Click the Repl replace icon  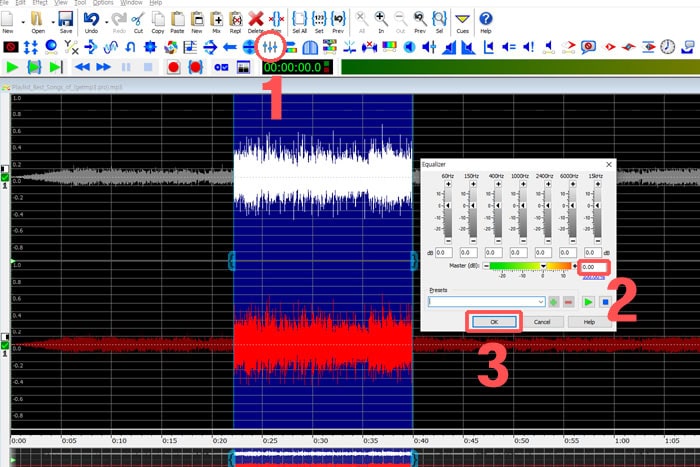(236, 19)
